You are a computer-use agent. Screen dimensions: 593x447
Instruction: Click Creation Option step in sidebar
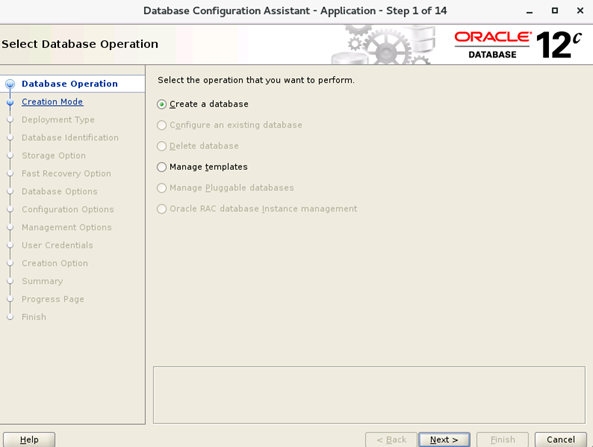point(55,263)
